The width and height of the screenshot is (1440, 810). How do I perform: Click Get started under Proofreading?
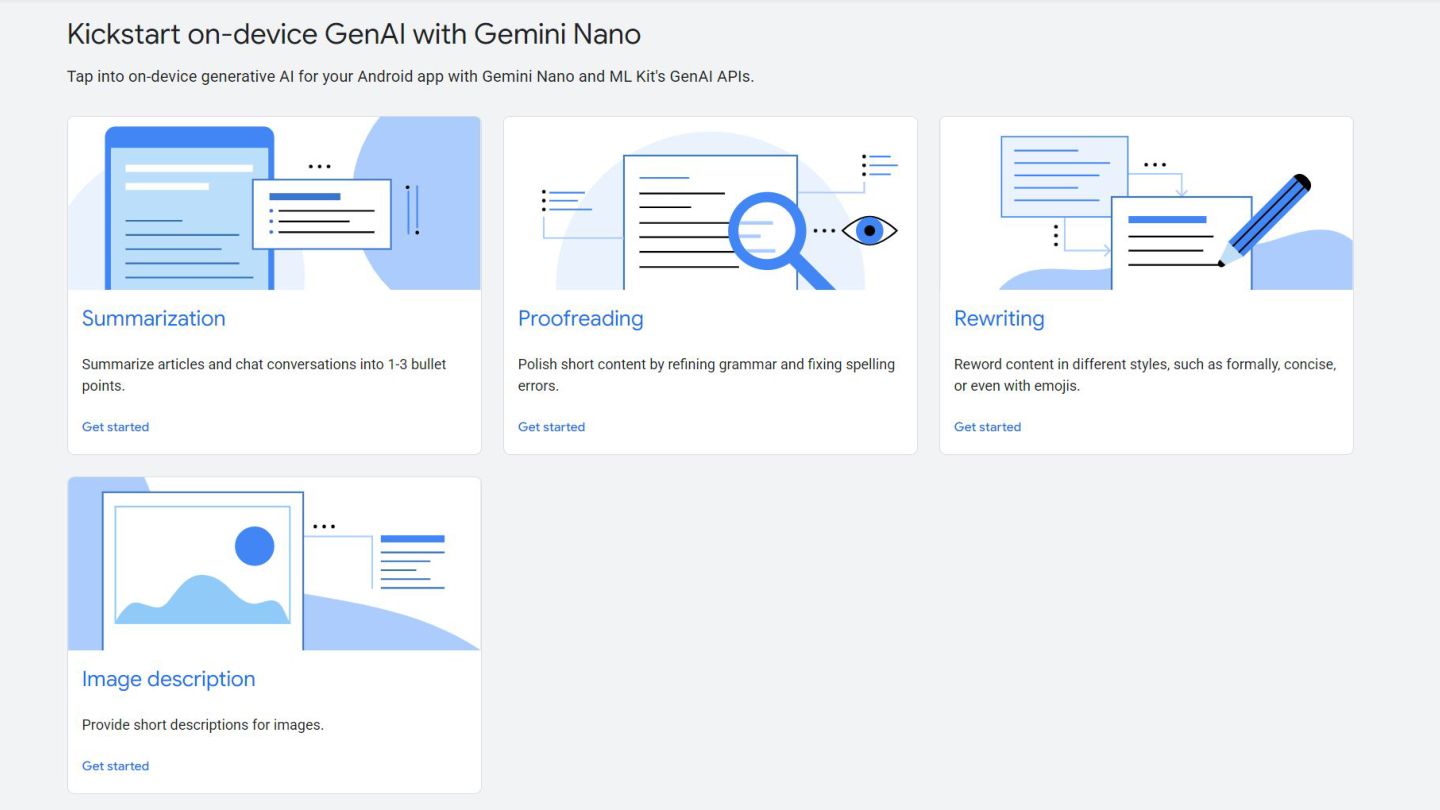[x=551, y=427]
